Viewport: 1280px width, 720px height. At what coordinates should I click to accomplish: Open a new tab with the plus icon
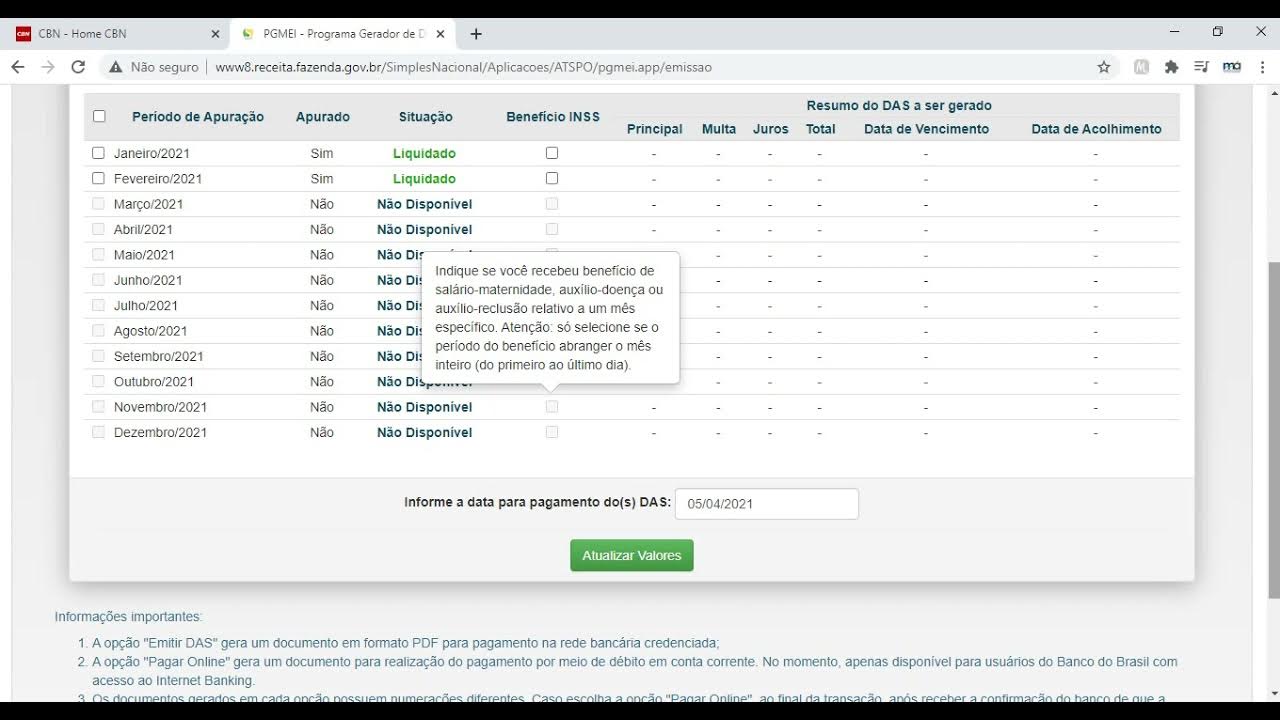pyautogui.click(x=476, y=34)
